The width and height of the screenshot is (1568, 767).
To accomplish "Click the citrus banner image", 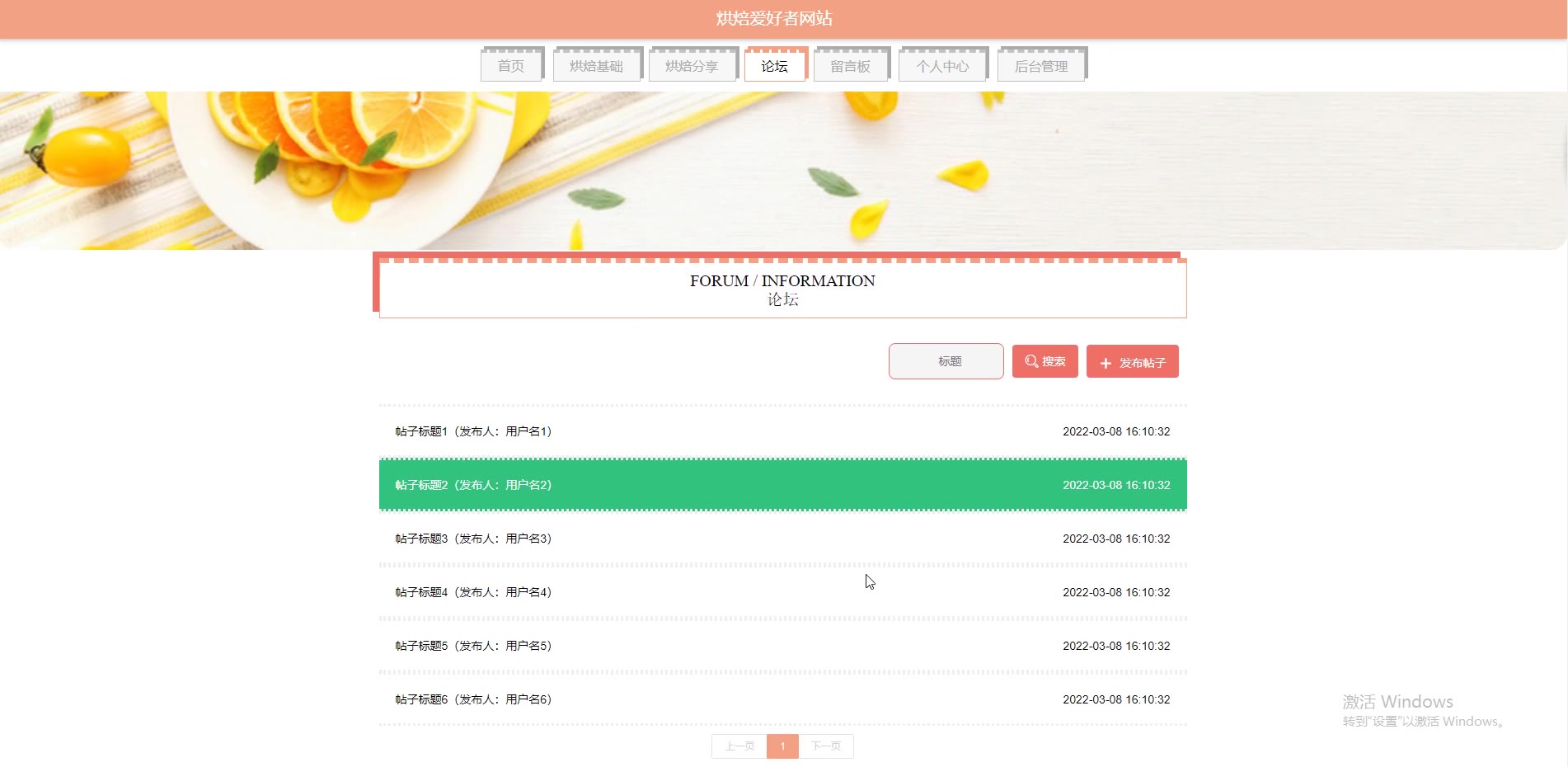I will 783,170.
